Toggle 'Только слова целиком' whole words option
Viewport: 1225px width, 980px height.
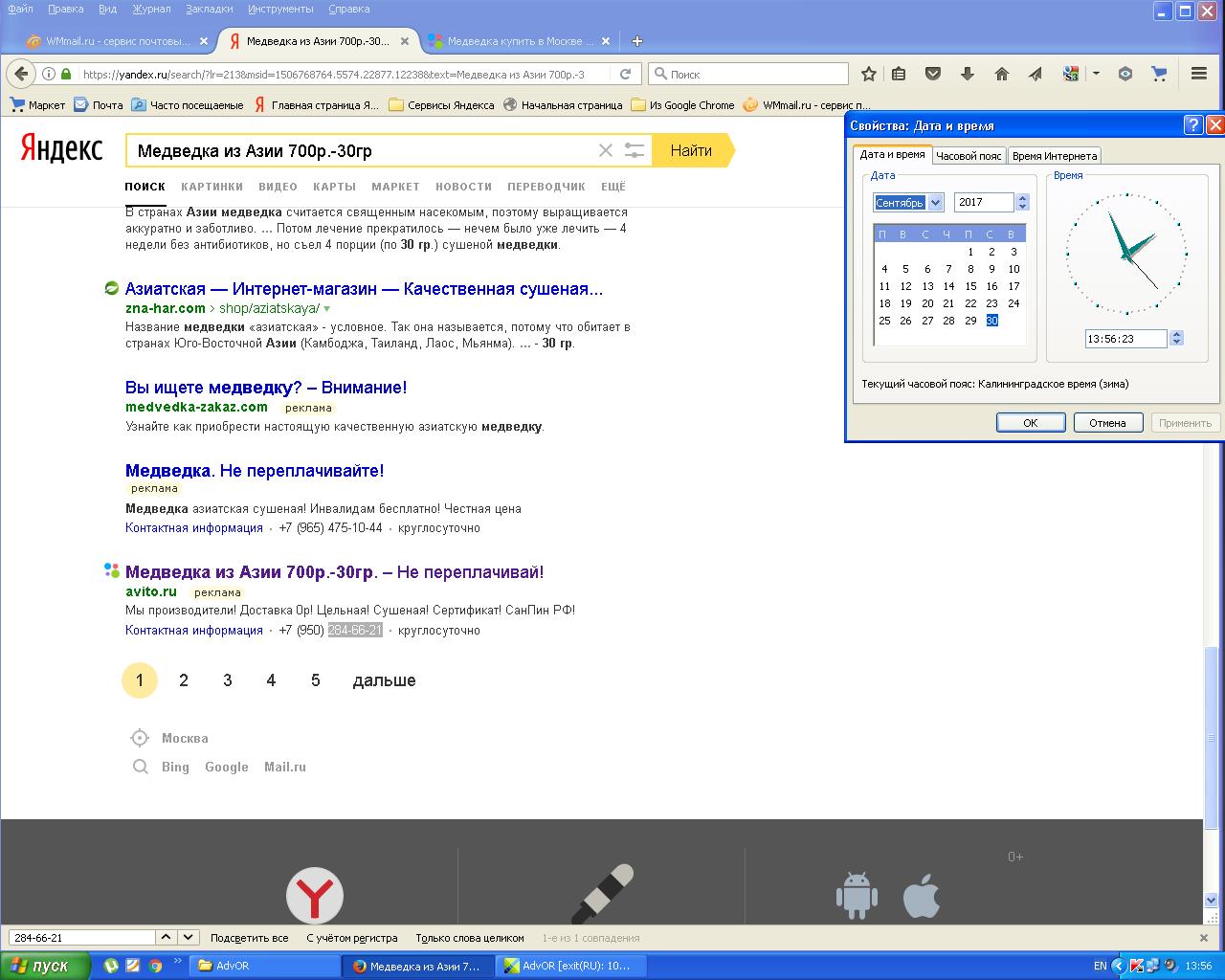(469, 938)
